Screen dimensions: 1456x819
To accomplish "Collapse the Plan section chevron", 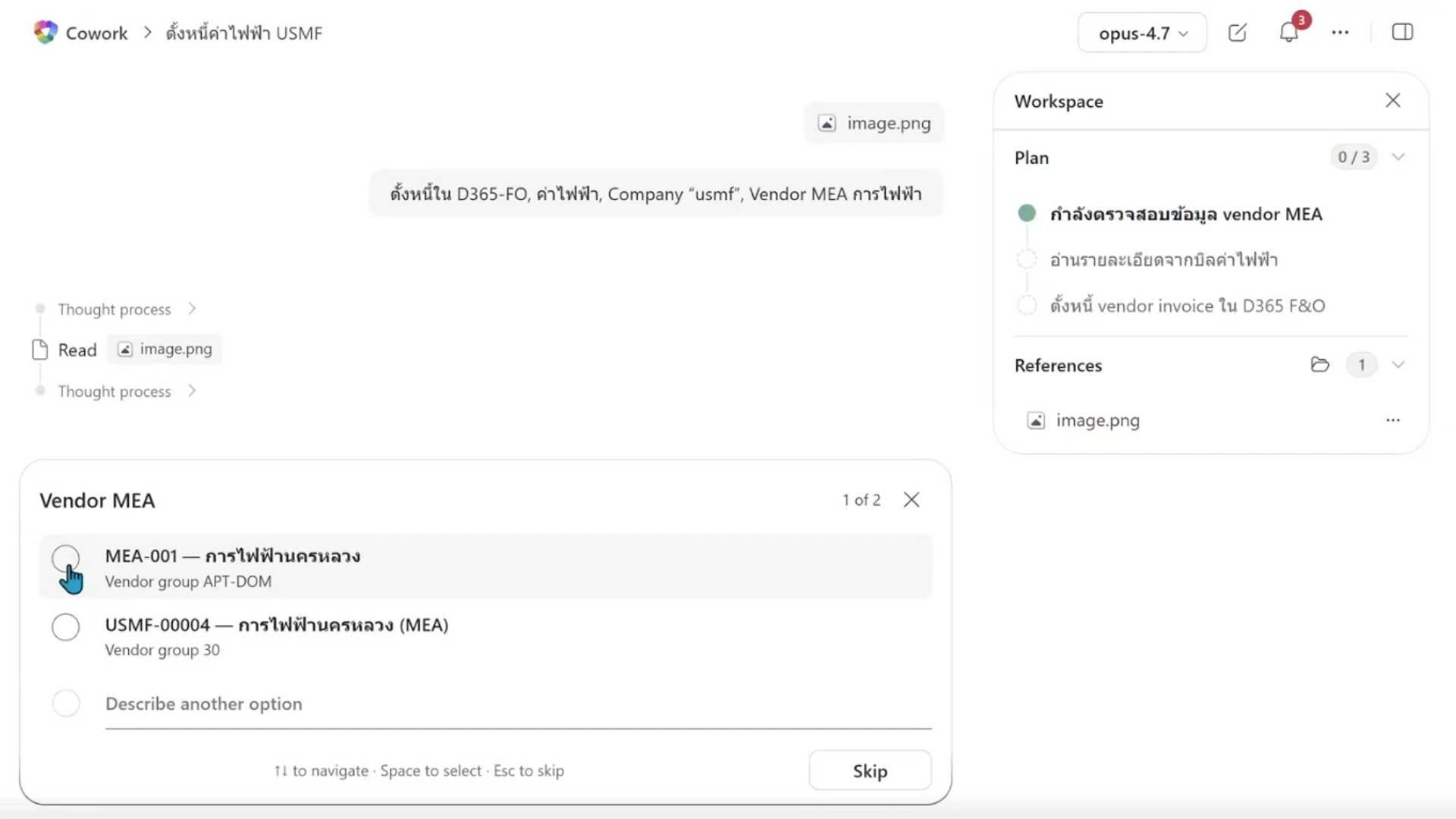I will pos(1398,157).
